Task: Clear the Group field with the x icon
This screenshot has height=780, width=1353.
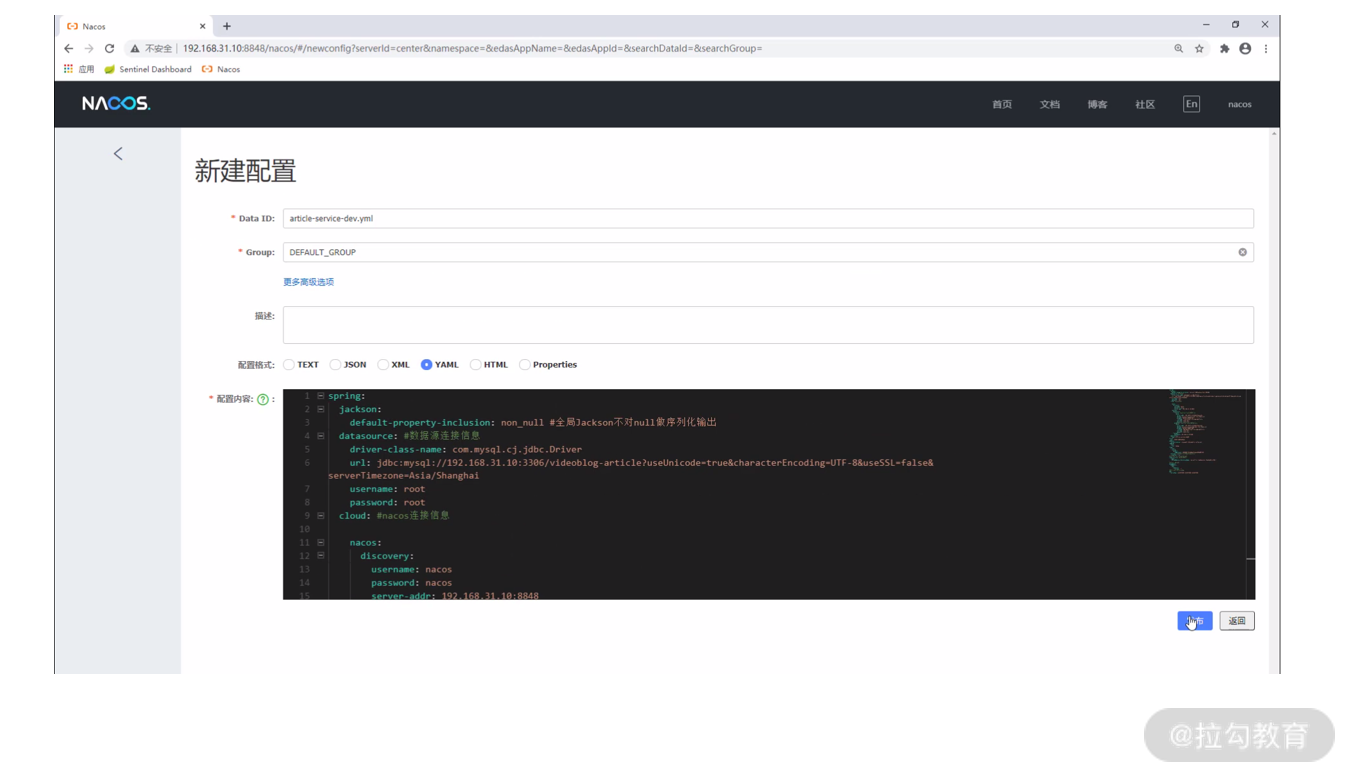Action: [1243, 252]
